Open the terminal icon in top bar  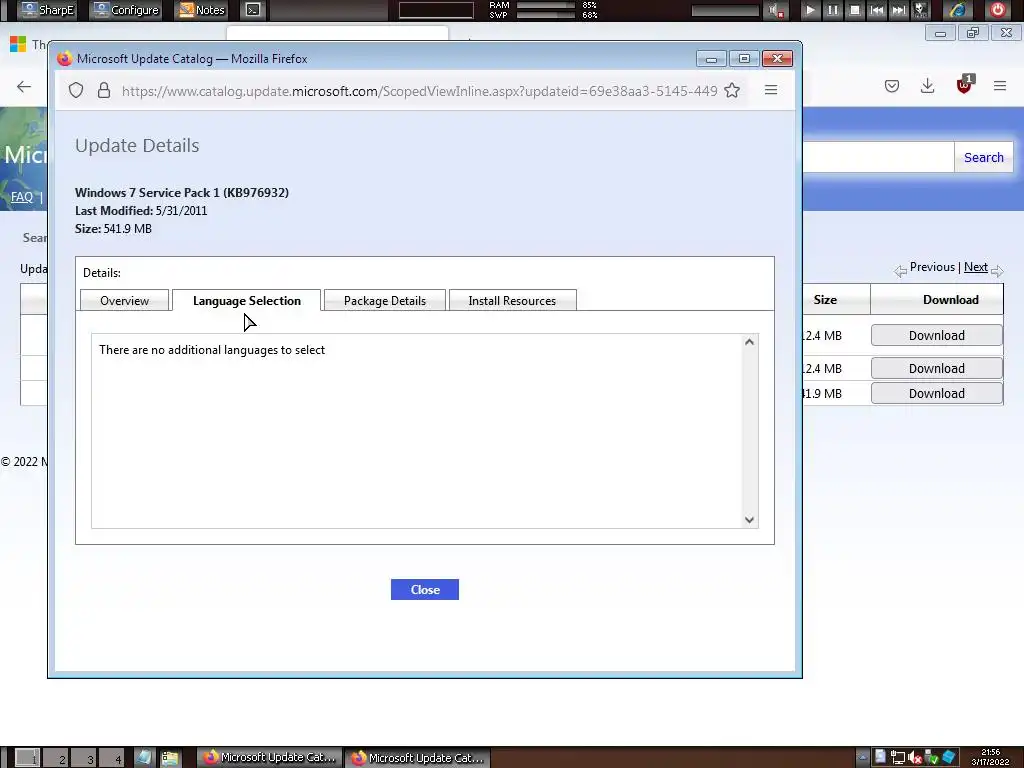pyautogui.click(x=253, y=10)
